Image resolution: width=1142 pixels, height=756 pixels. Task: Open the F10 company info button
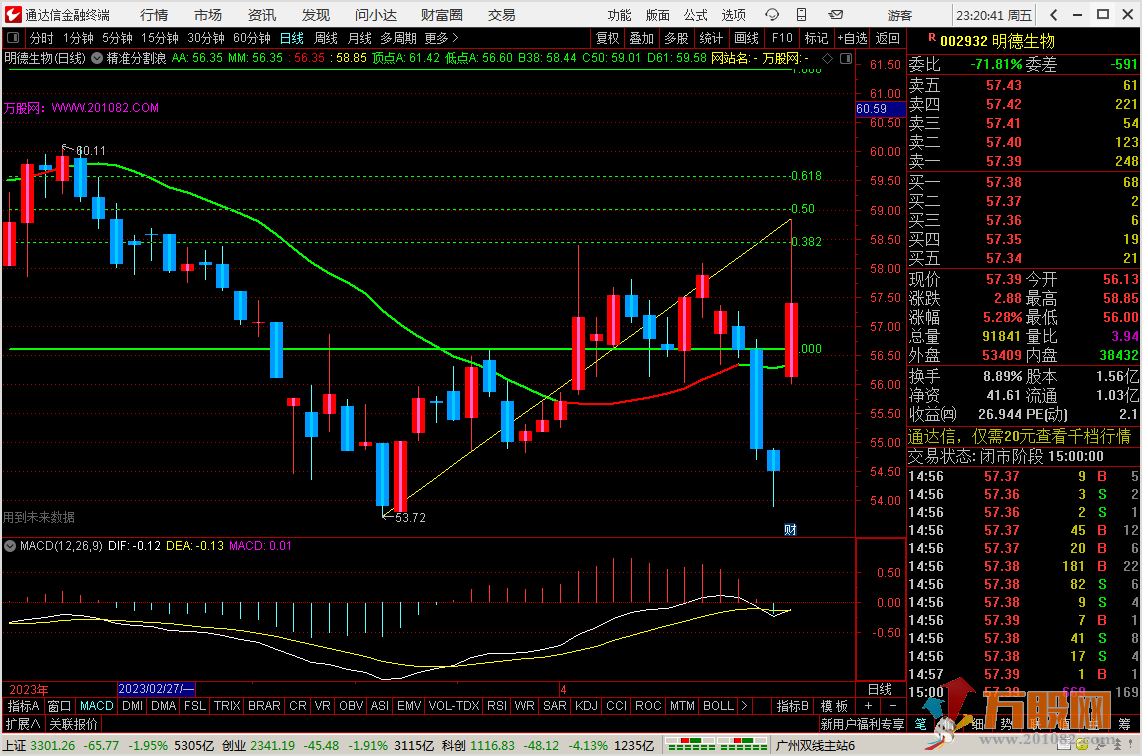click(782, 38)
